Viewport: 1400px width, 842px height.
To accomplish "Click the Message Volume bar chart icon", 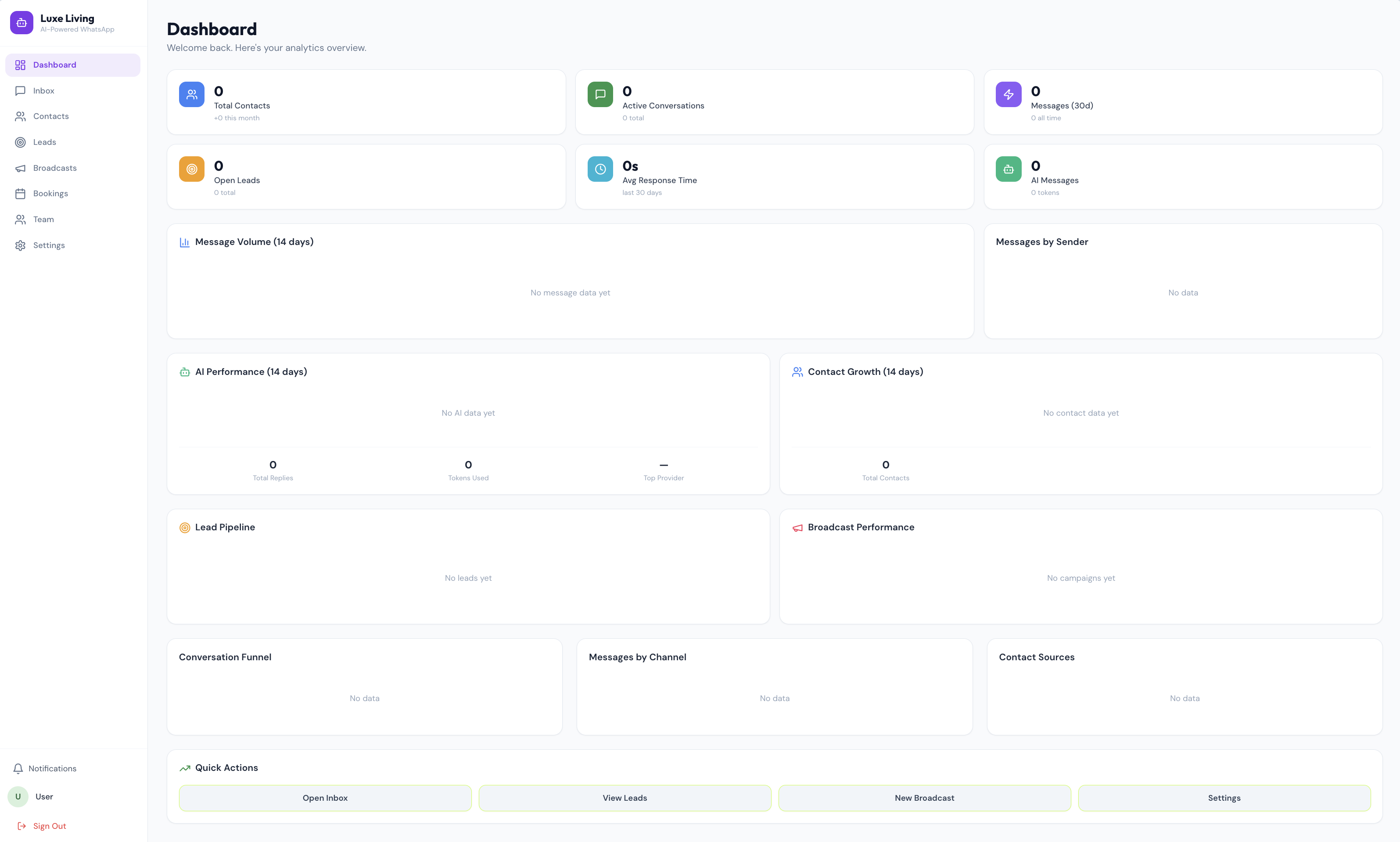I will coord(184,242).
